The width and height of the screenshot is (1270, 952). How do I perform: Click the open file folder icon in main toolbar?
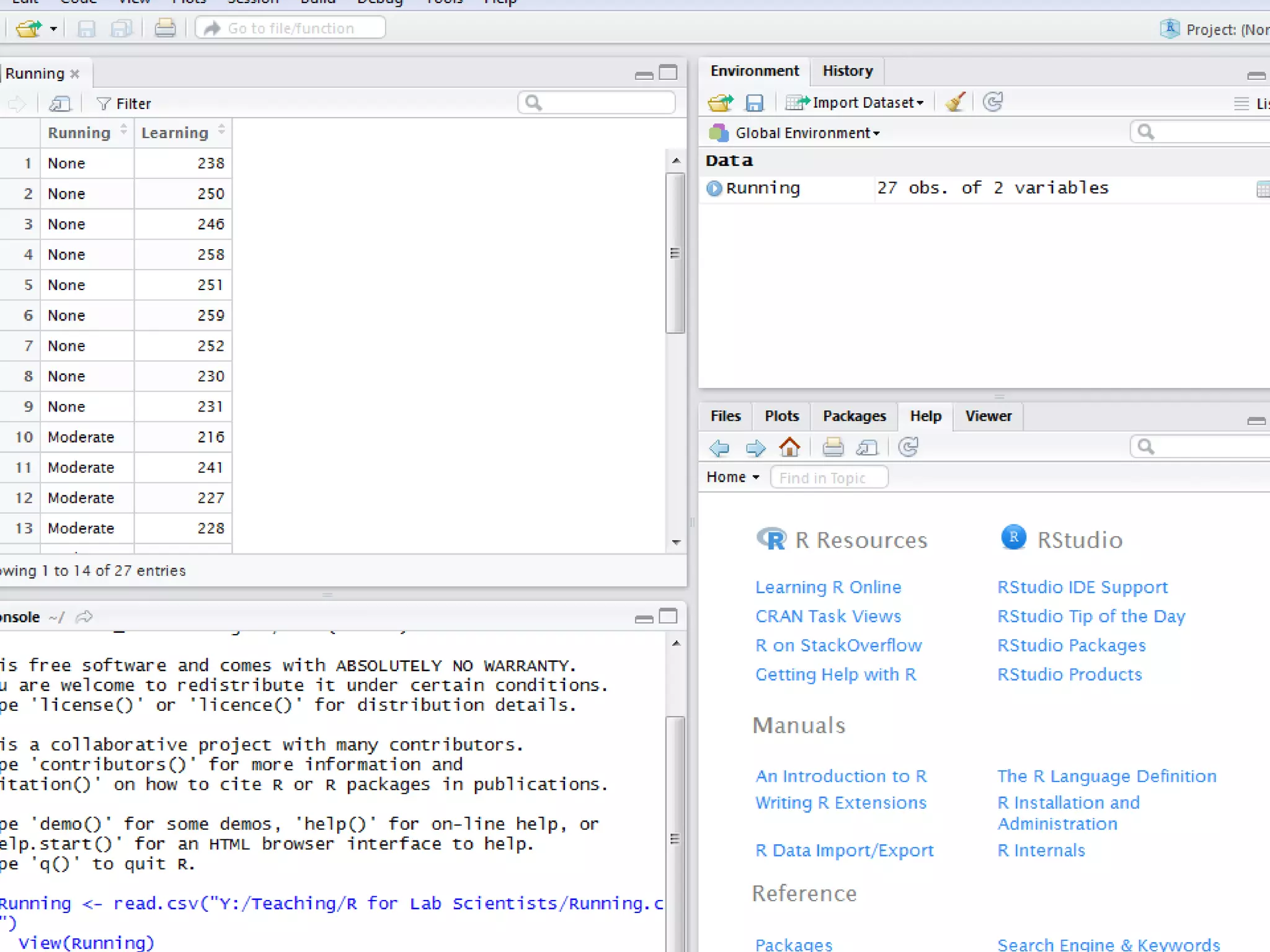28,29
